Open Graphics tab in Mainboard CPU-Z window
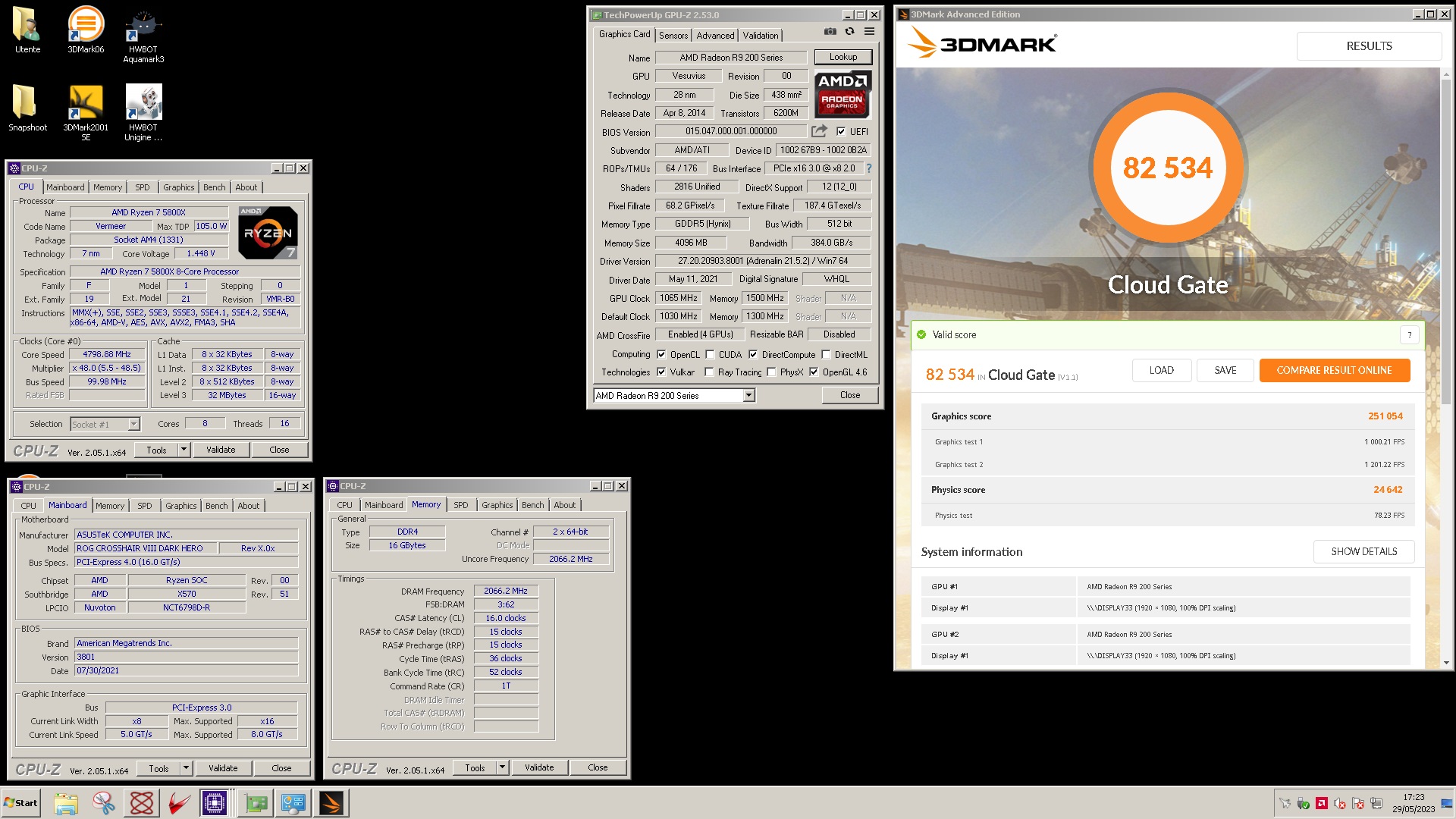Screen dimensions: 1456x819 click(x=180, y=506)
